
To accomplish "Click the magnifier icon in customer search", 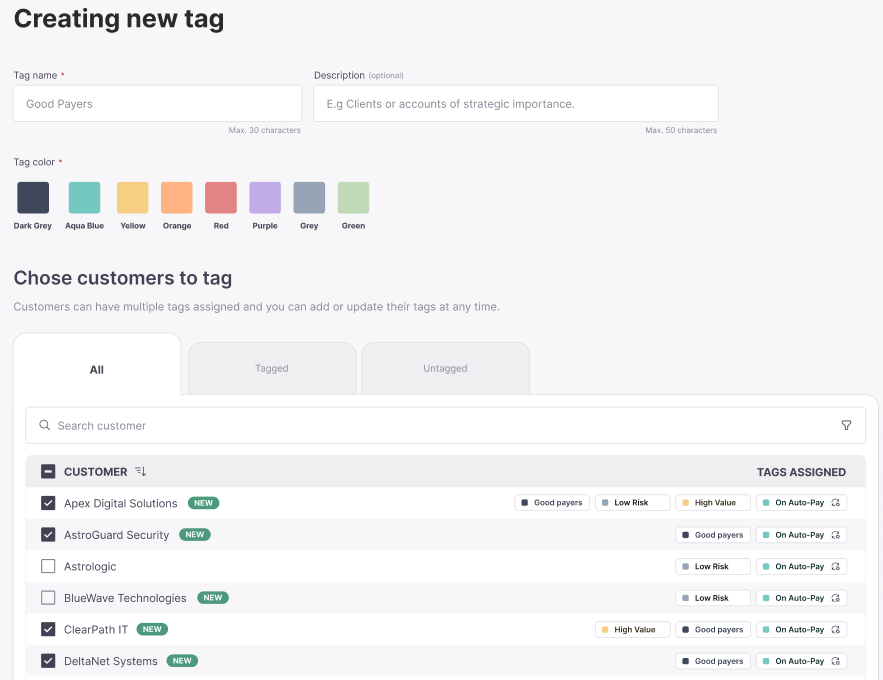I will [x=44, y=425].
